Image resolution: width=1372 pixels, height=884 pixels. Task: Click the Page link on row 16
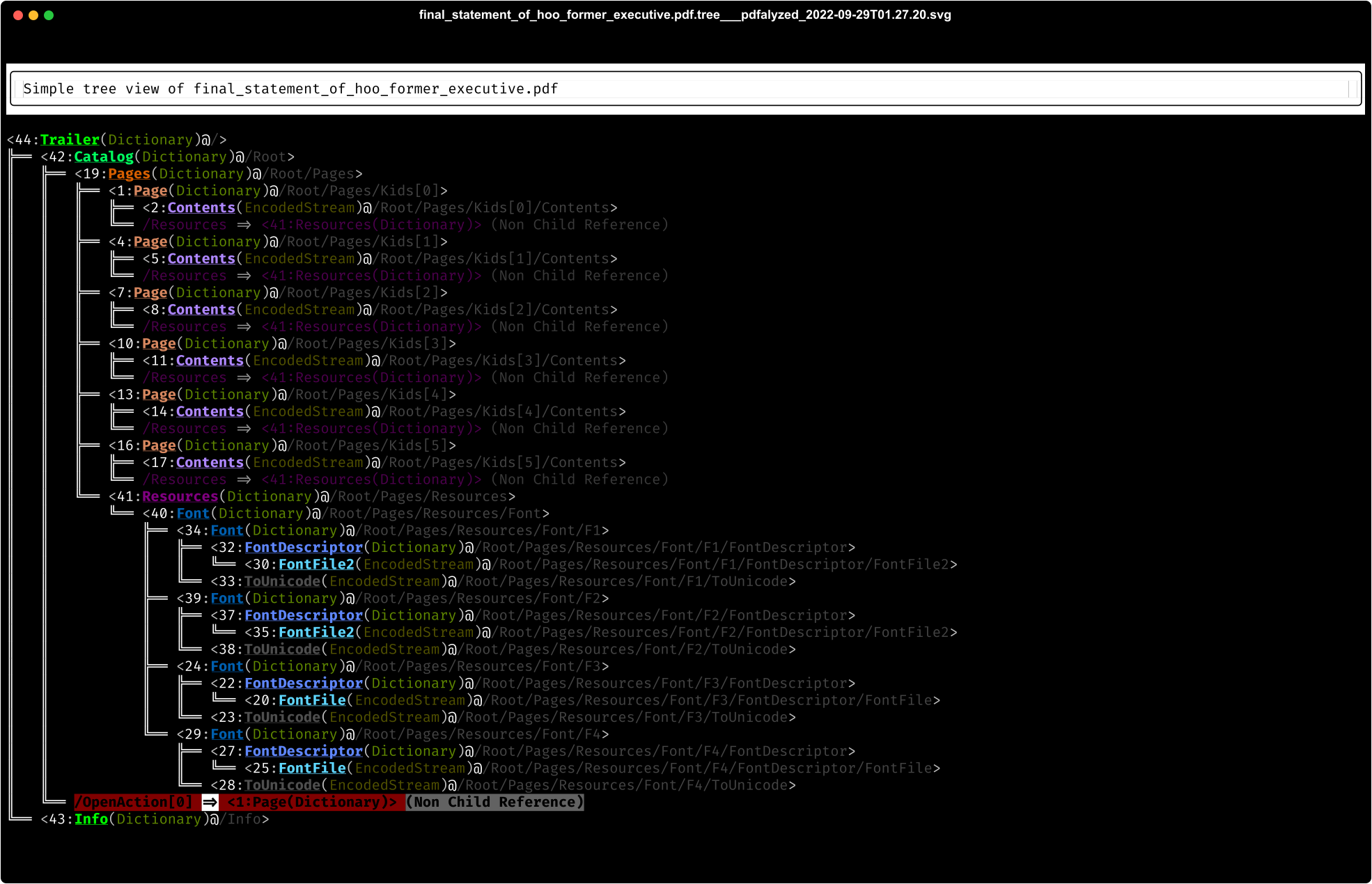click(x=159, y=445)
